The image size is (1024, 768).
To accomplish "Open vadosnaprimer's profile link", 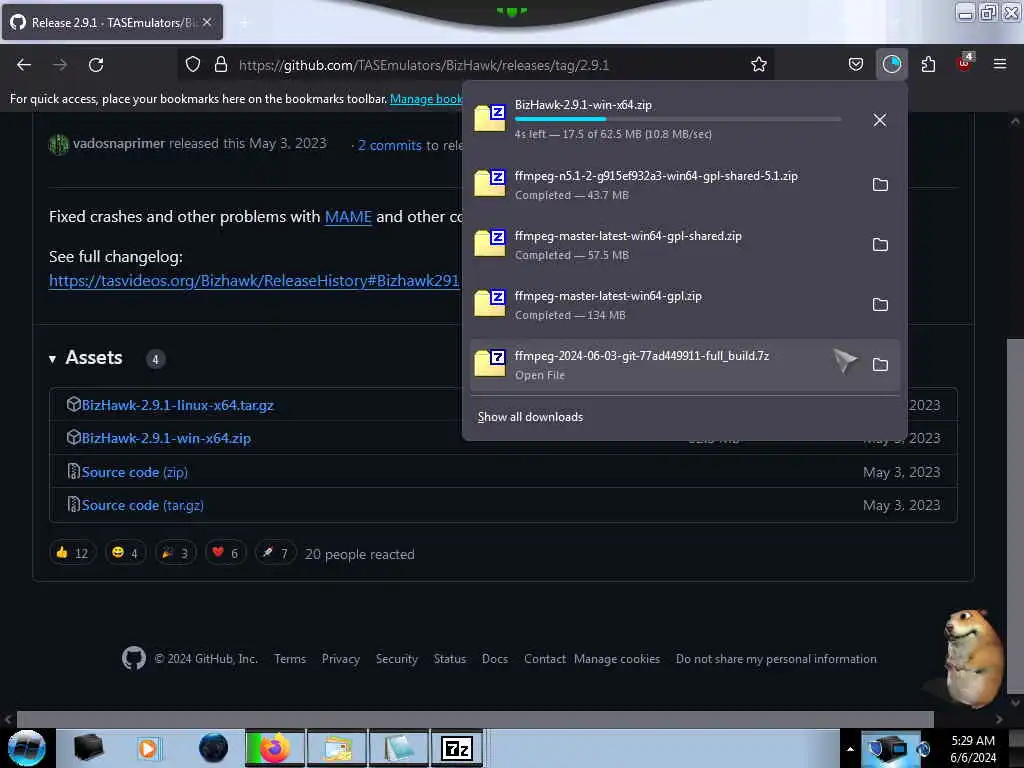I will tap(119, 144).
